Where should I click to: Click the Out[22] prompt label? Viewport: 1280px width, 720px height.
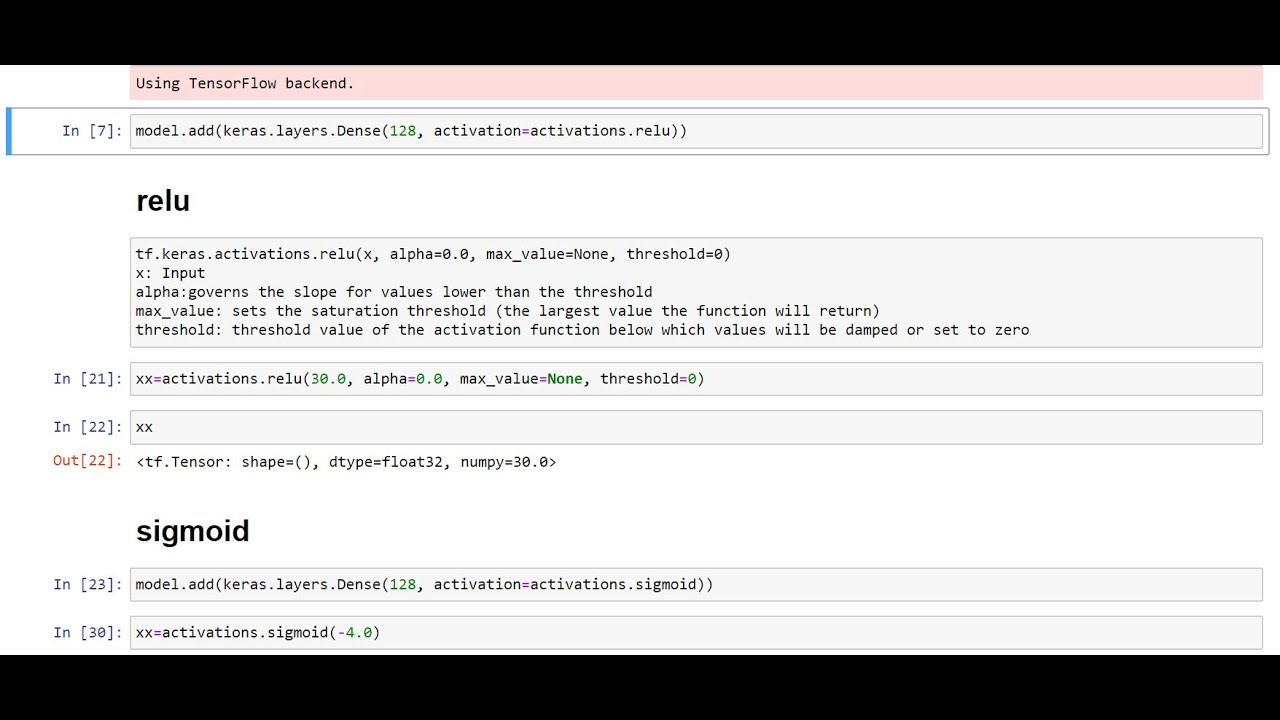pyautogui.click(x=88, y=461)
